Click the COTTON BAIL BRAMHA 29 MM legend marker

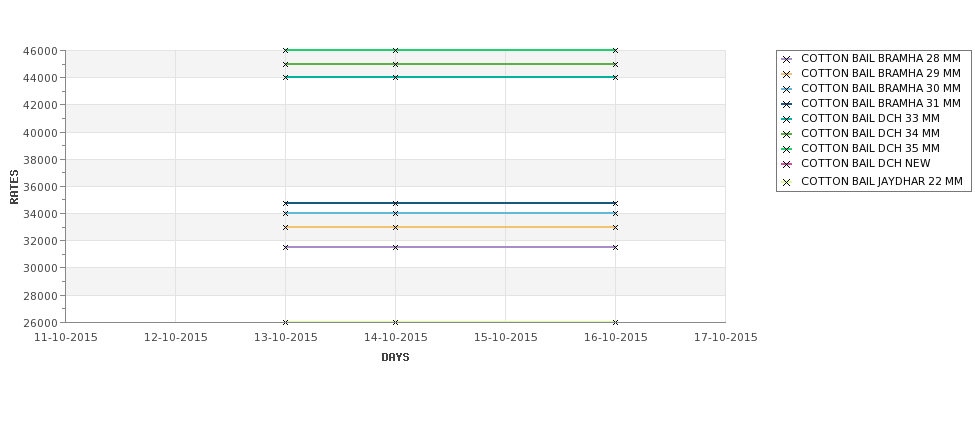click(x=786, y=75)
